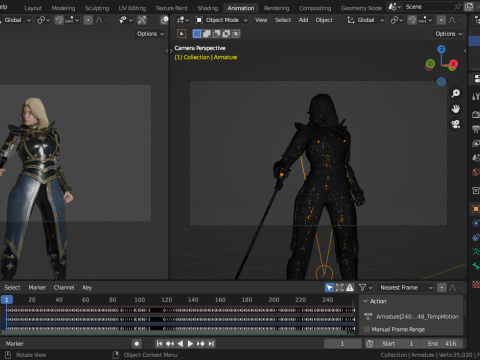Click the play animation button
The height and width of the screenshot is (360, 480).
[190, 344]
